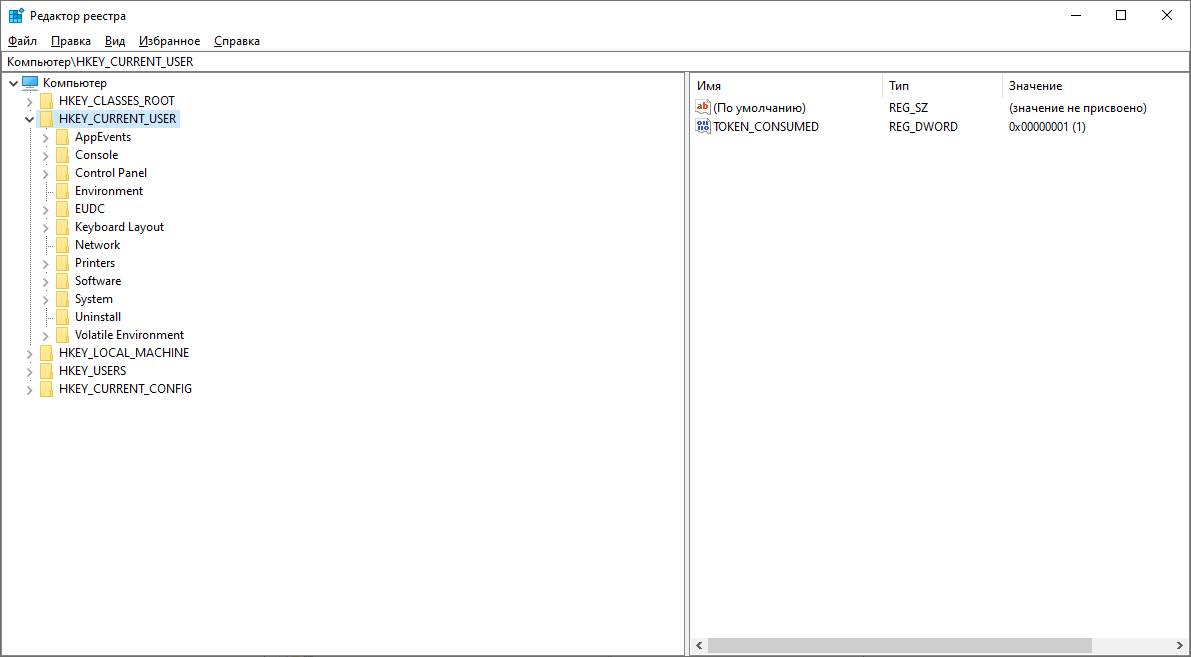Screen dimensions: 1191x657
Task: Click the Computer icon at tree root
Action: [30, 82]
